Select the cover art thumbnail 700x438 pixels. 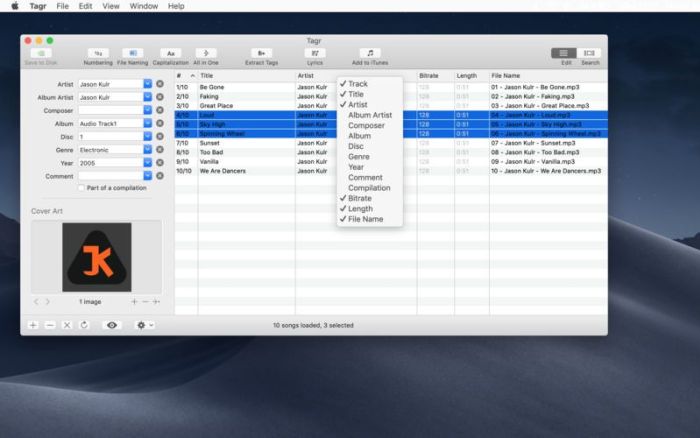(96, 256)
